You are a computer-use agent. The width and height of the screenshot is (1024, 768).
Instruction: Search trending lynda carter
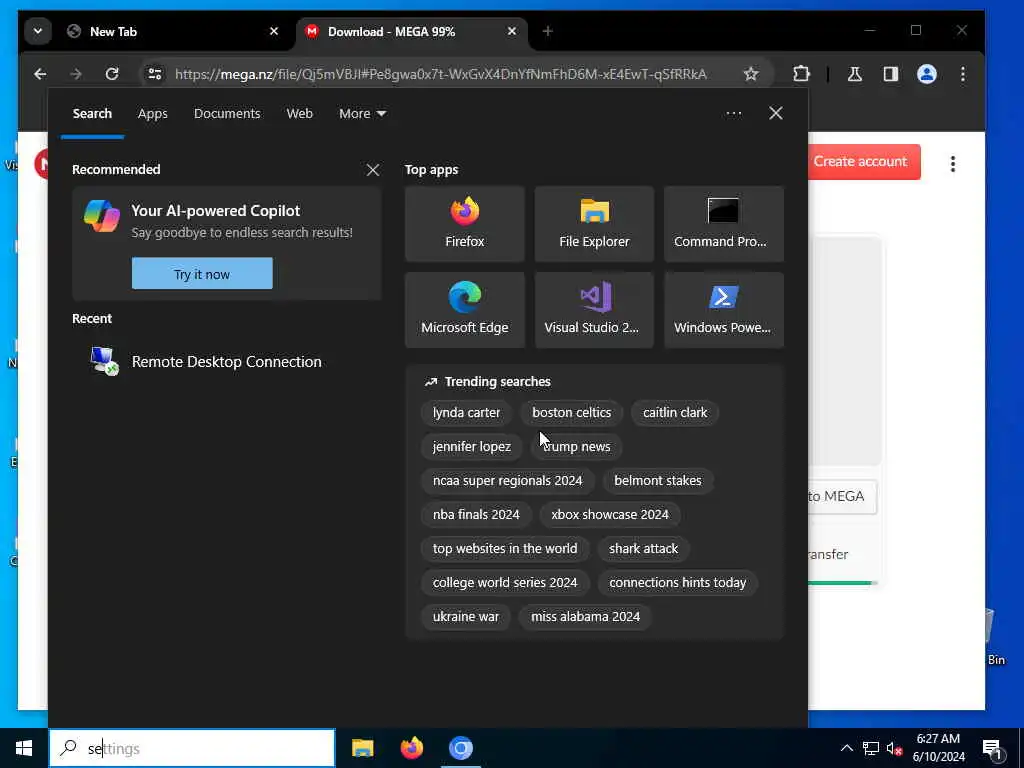466,413
